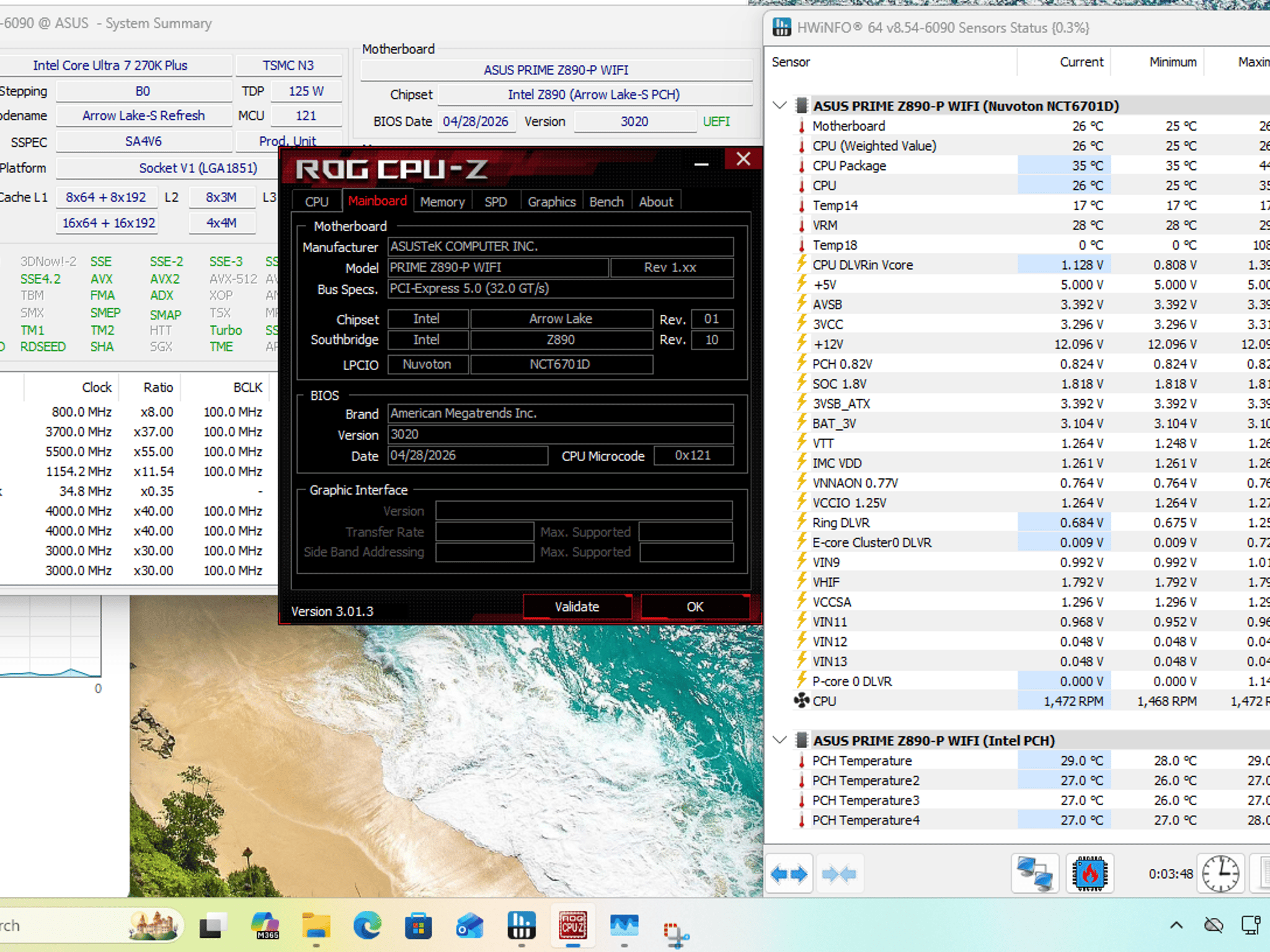This screenshot has width=1270, height=952.
Task: Click the Current column header in HWiNFO
Action: pyautogui.click(x=1064, y=62)
